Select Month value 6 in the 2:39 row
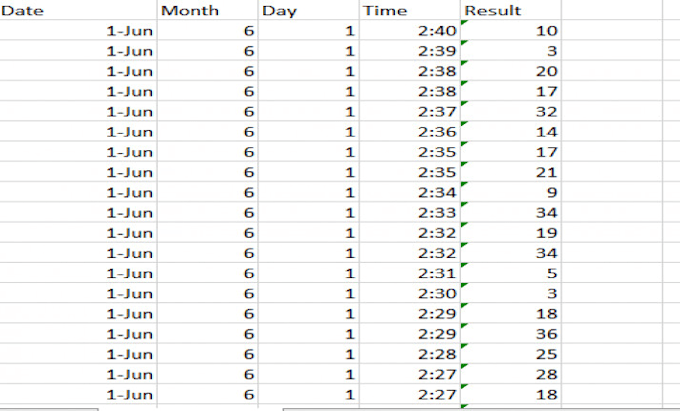 [x=207, y=50]
